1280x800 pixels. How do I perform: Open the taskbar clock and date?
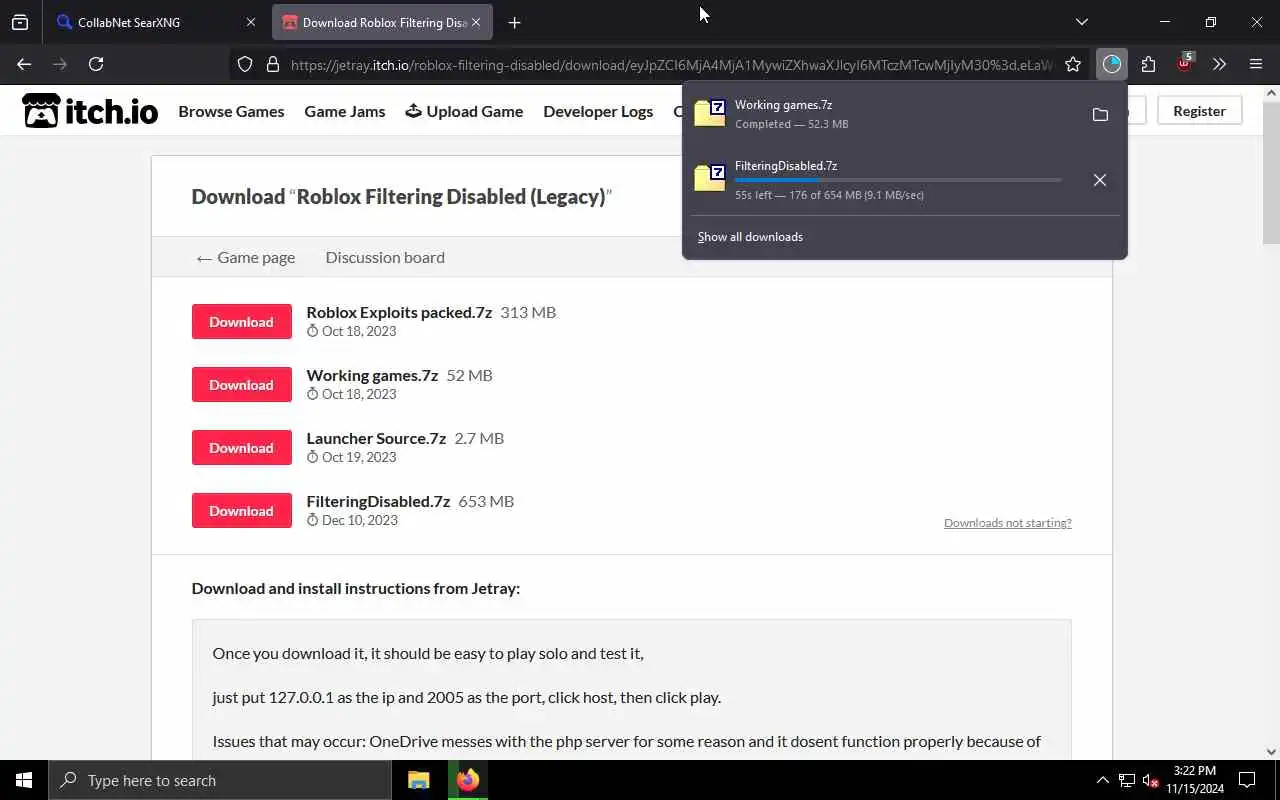click(1194, 780)
